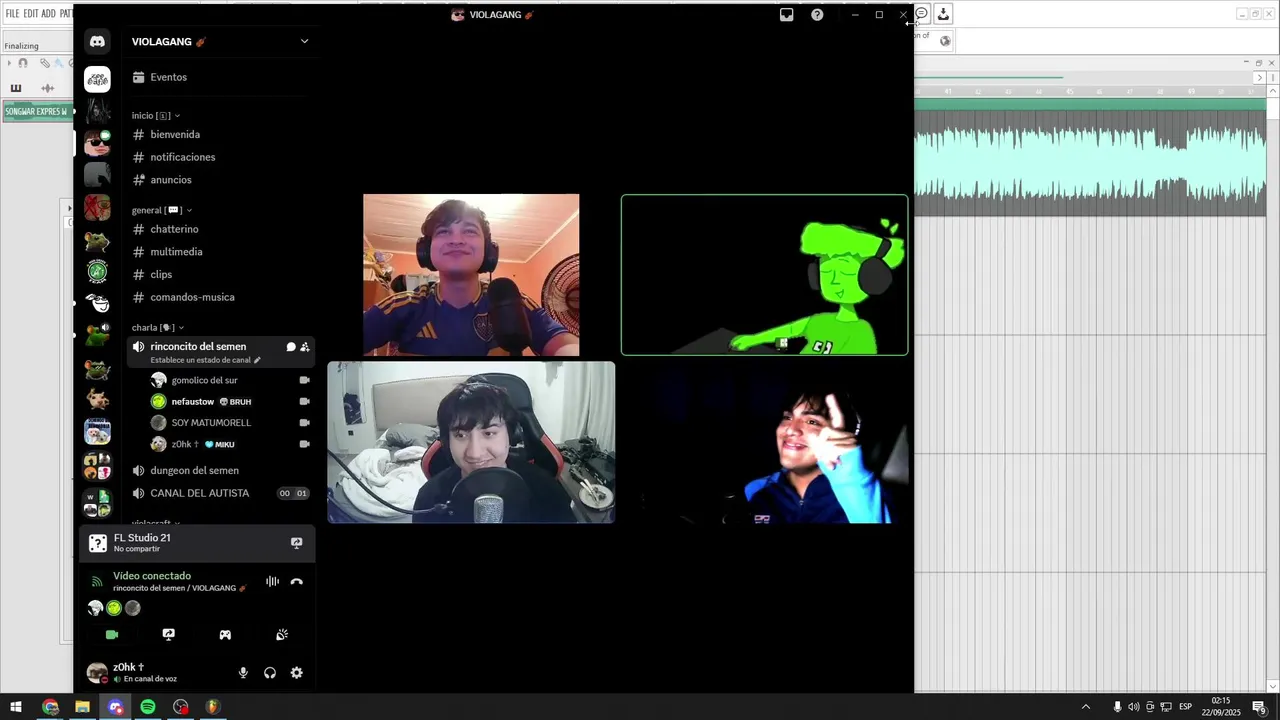Open Chrome from the Windows taskbar

pos(50,707)
